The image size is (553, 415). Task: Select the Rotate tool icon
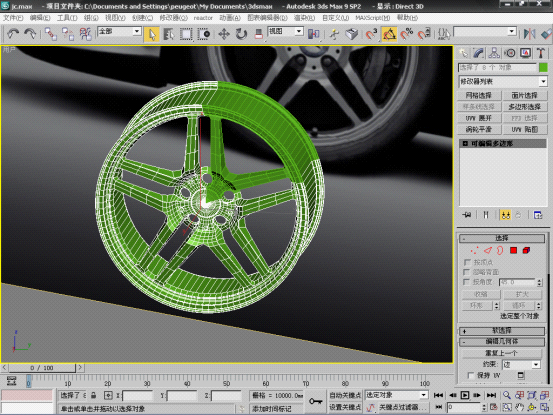pyautogui.click(x=241, y=34)
